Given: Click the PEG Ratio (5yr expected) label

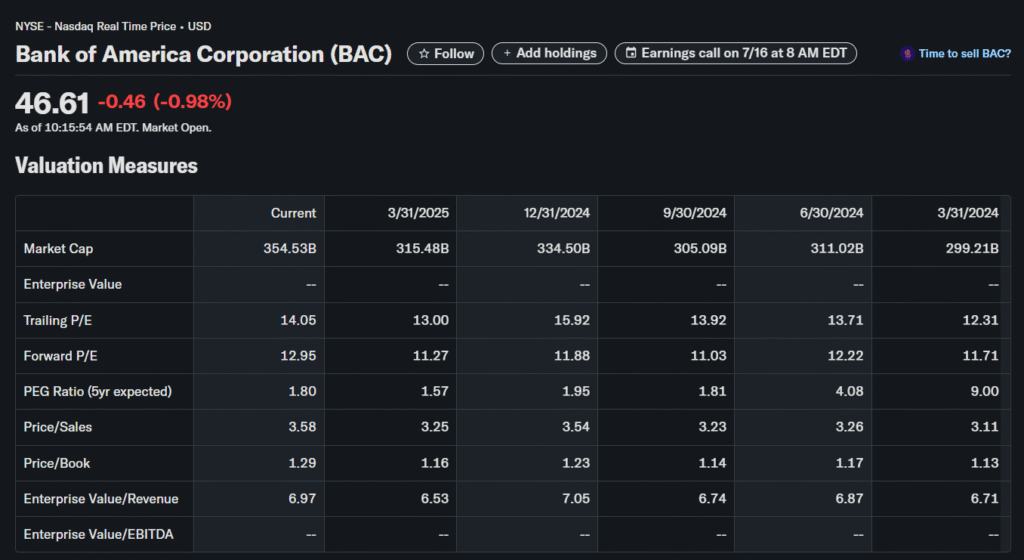Looking at the screenshot, I should (97, 392).
